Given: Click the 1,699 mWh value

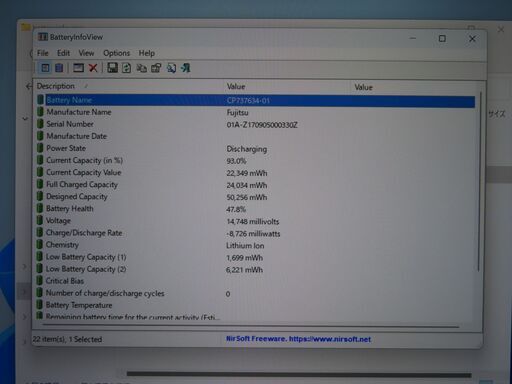Looking at the screenshot, I should tap(244, 258).
